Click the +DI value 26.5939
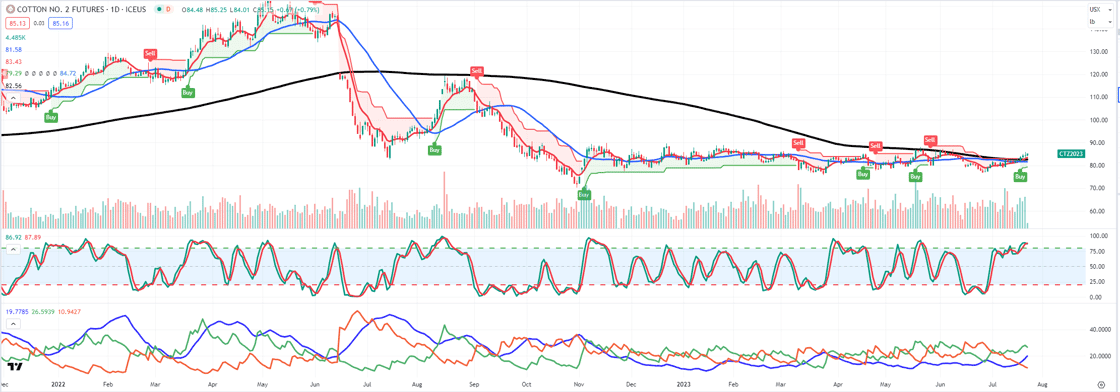This screenshot has width=1120, height=392. (43, 312)
